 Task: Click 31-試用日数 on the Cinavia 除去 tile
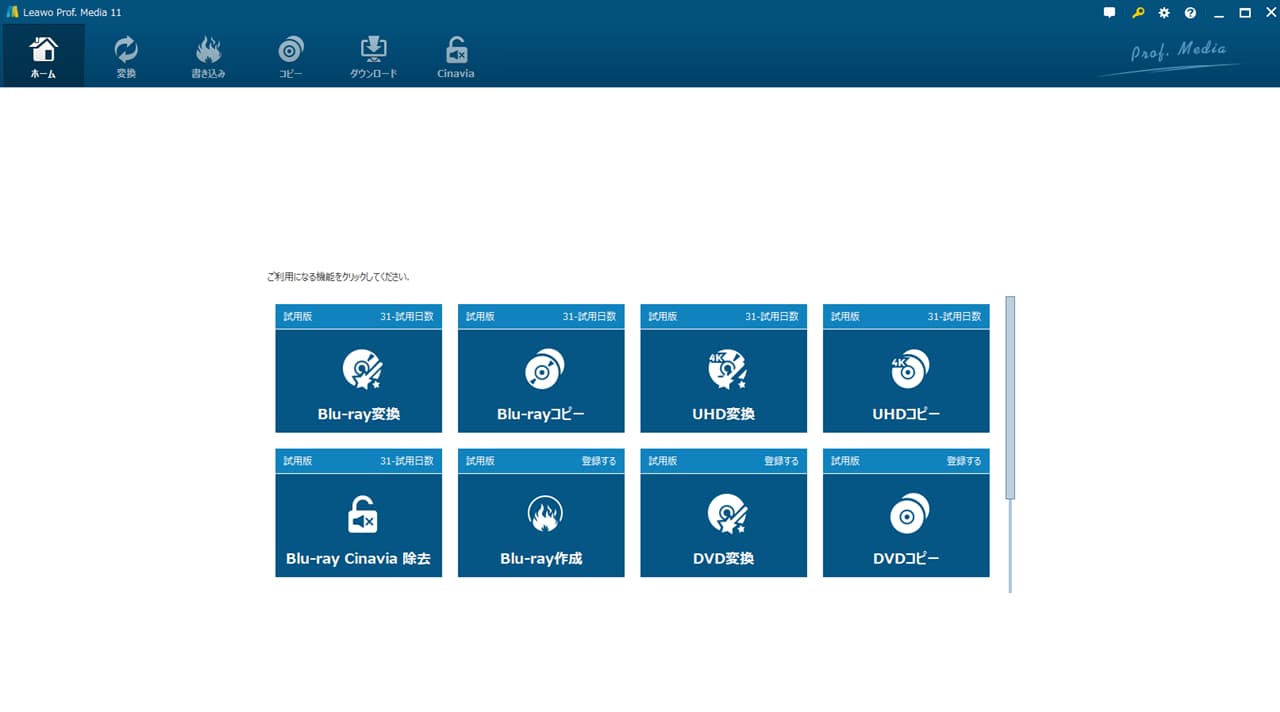407,461
